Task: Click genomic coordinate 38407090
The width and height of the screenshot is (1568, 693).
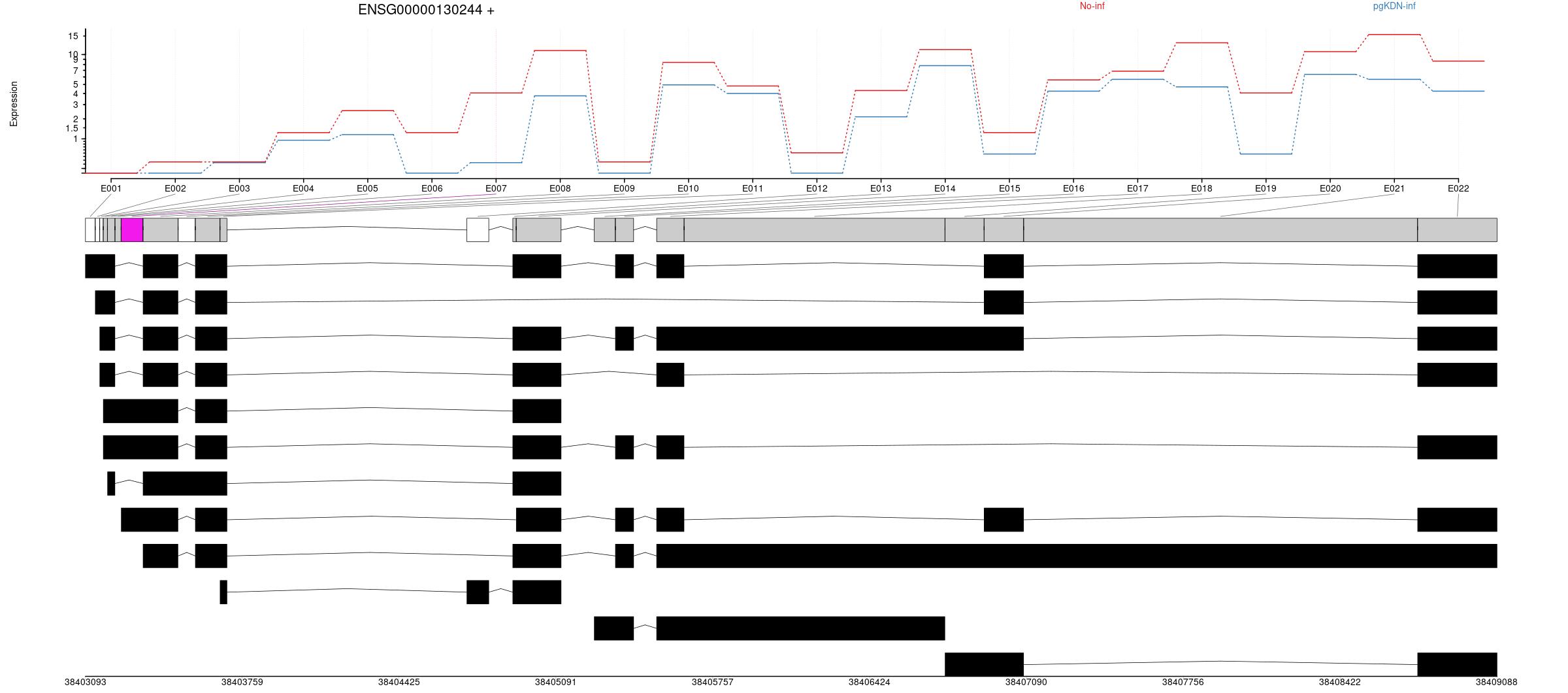Action: point(1026,682)
